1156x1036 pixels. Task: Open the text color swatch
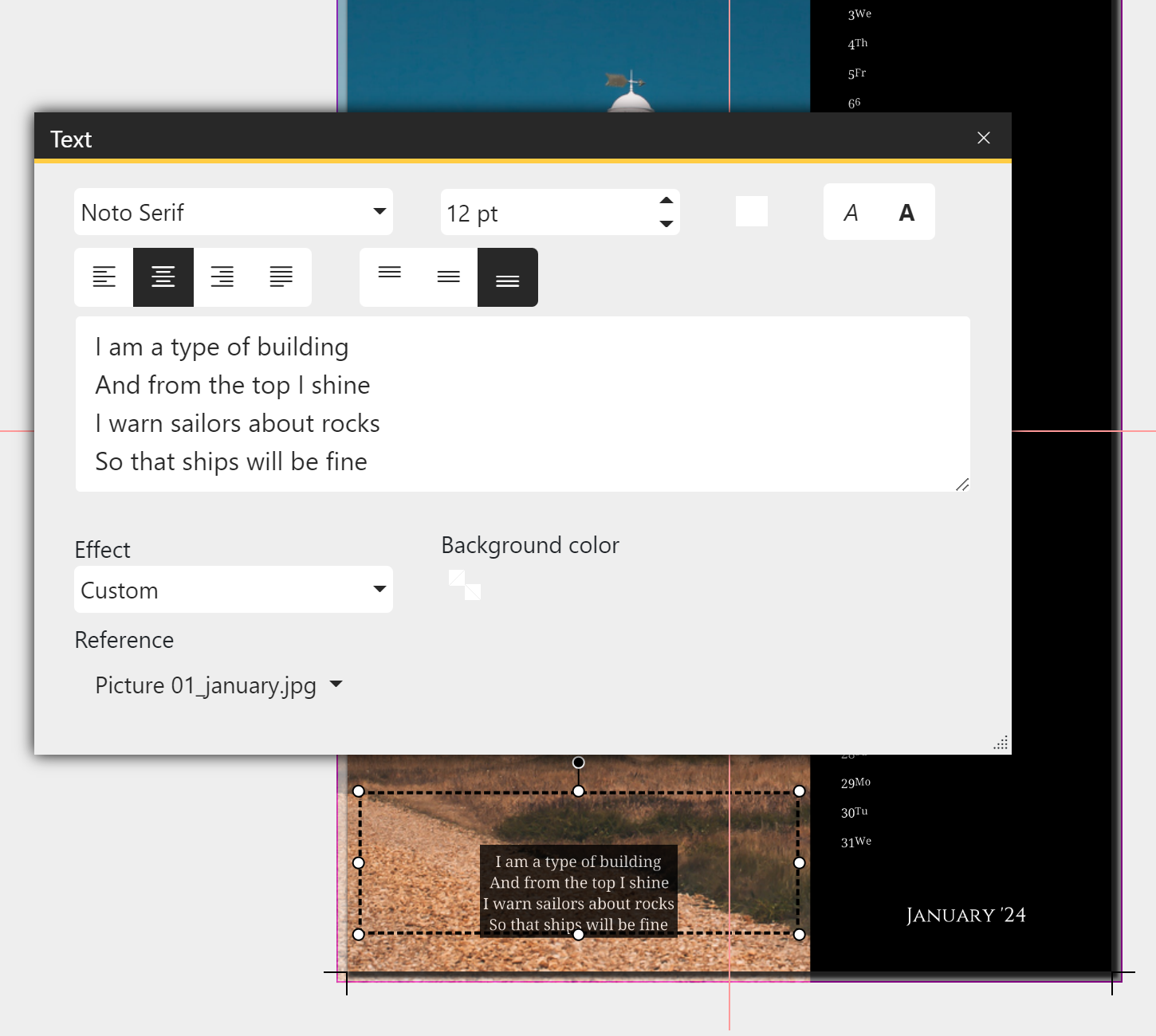click(750, 210)
